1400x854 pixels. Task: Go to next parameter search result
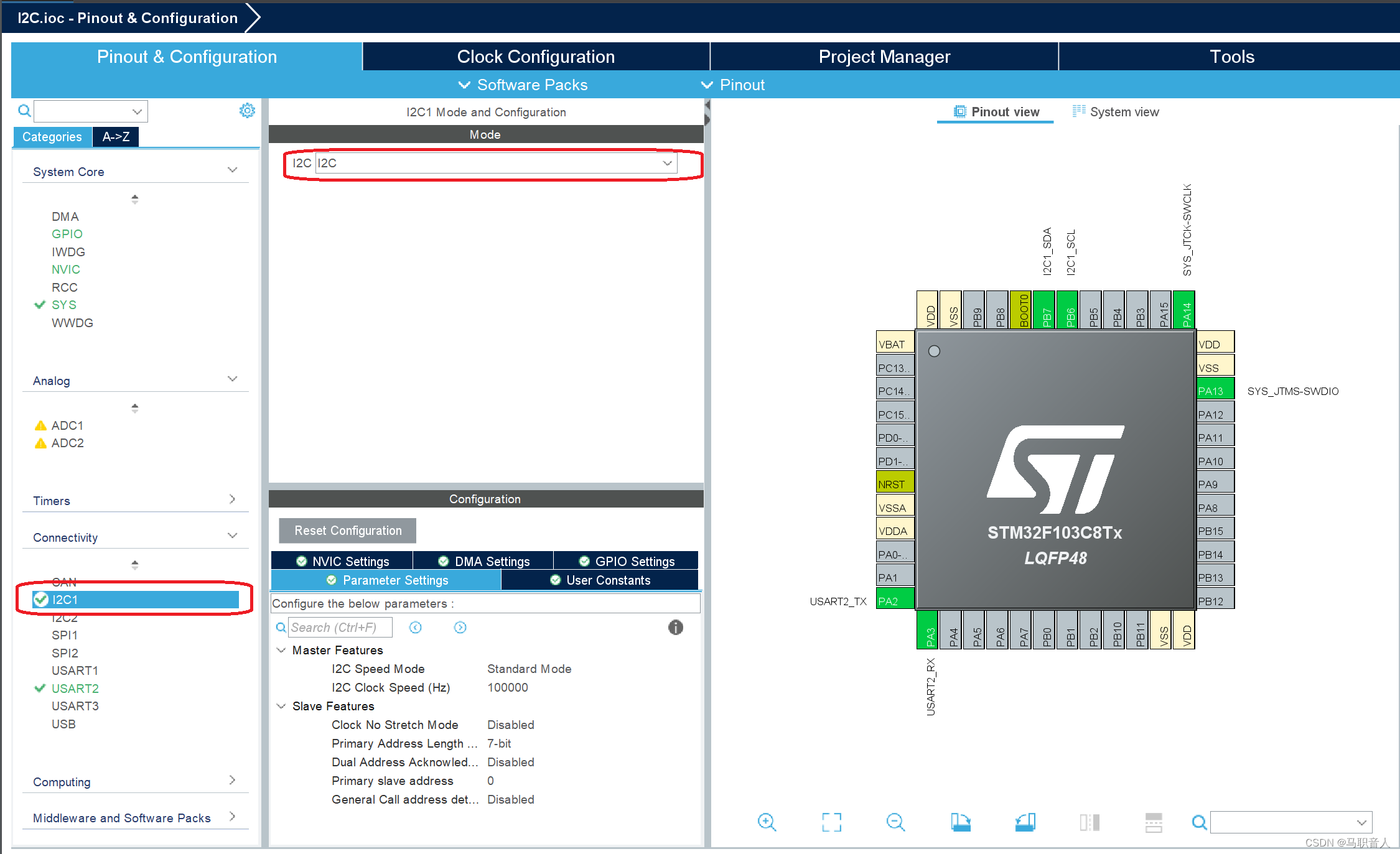[x=460, y=627]
